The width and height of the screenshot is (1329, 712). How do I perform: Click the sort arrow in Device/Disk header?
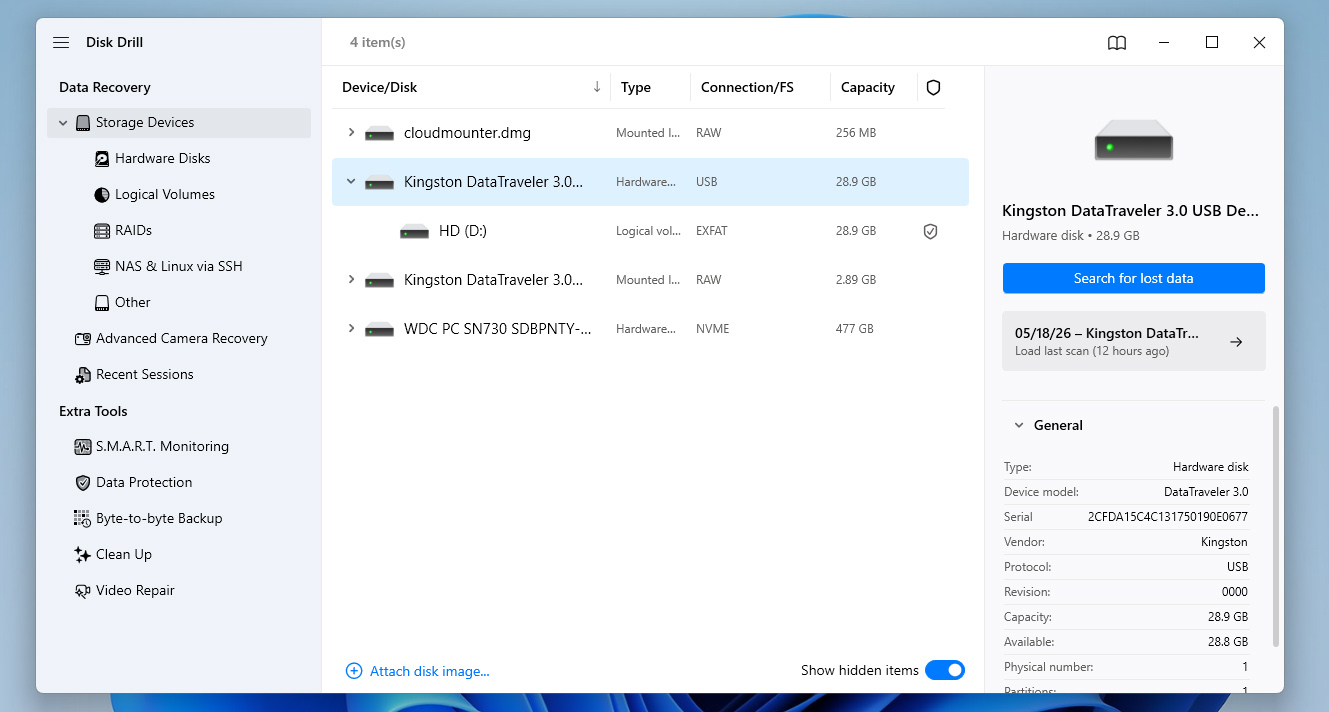pyautogui.click(x=597, y=87)
